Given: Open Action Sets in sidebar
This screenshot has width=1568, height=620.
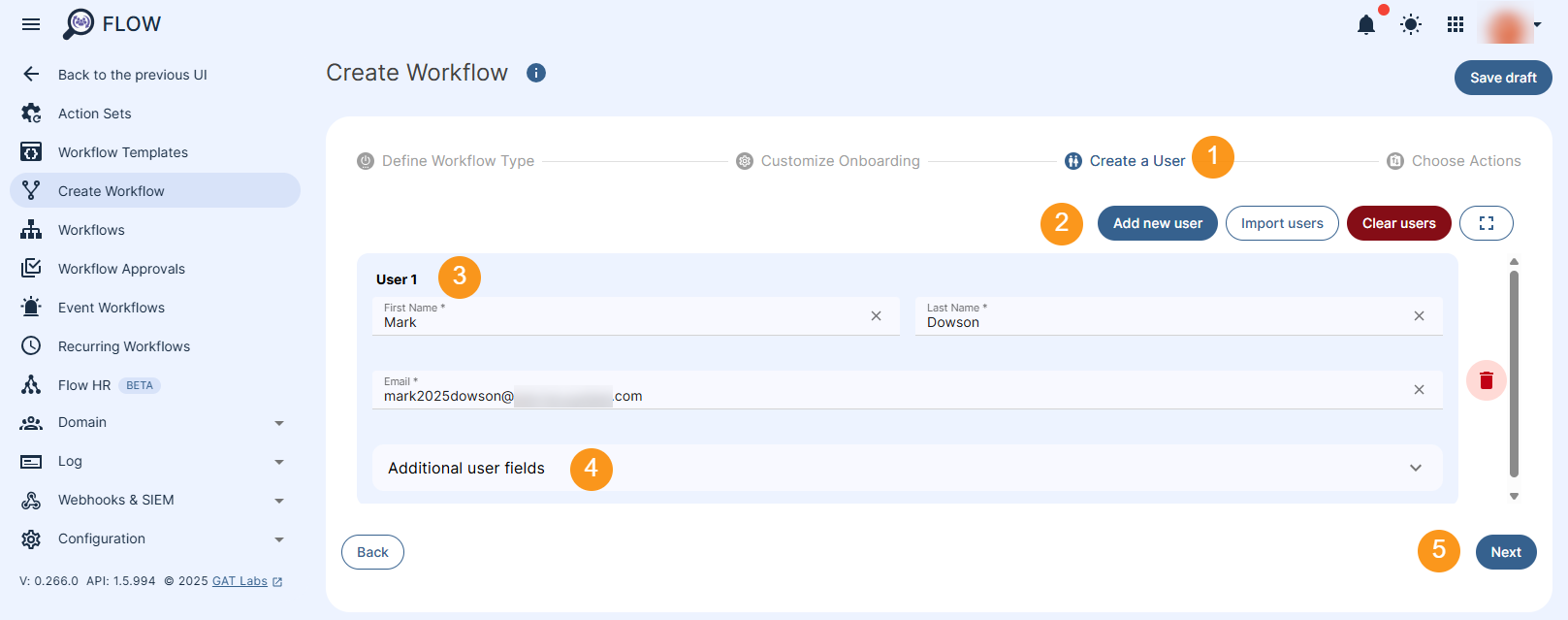Looking at the screenshot, I should coord(95,114).
